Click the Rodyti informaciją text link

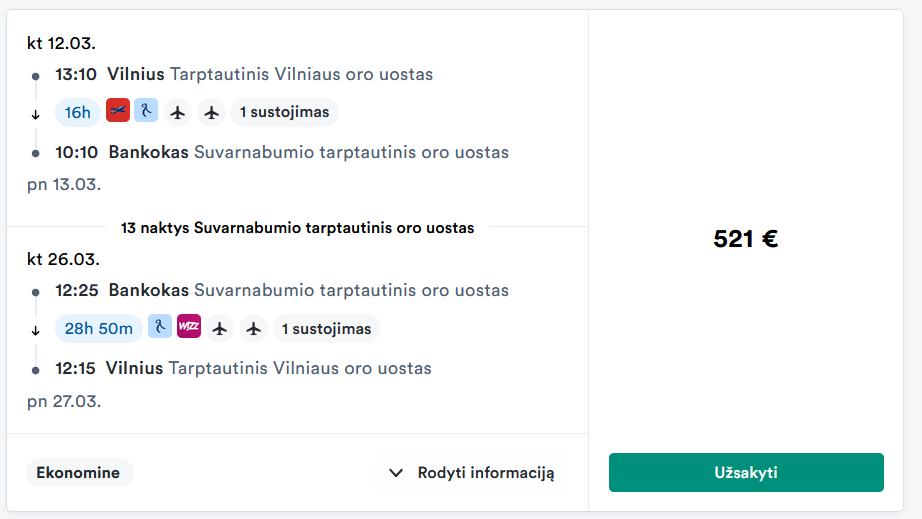(485, 473)
